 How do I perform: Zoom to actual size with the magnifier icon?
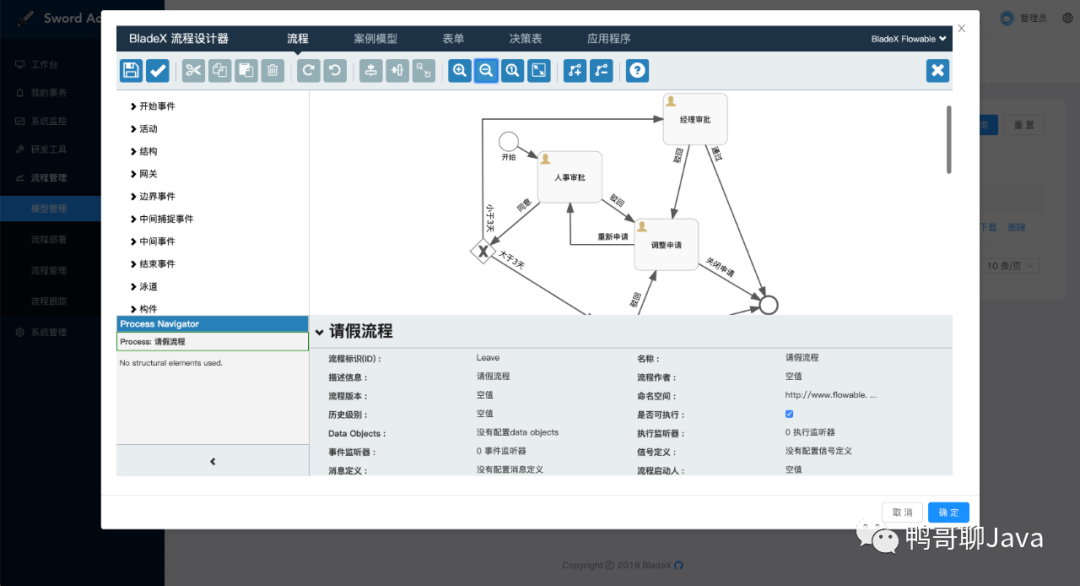[512, 70]
